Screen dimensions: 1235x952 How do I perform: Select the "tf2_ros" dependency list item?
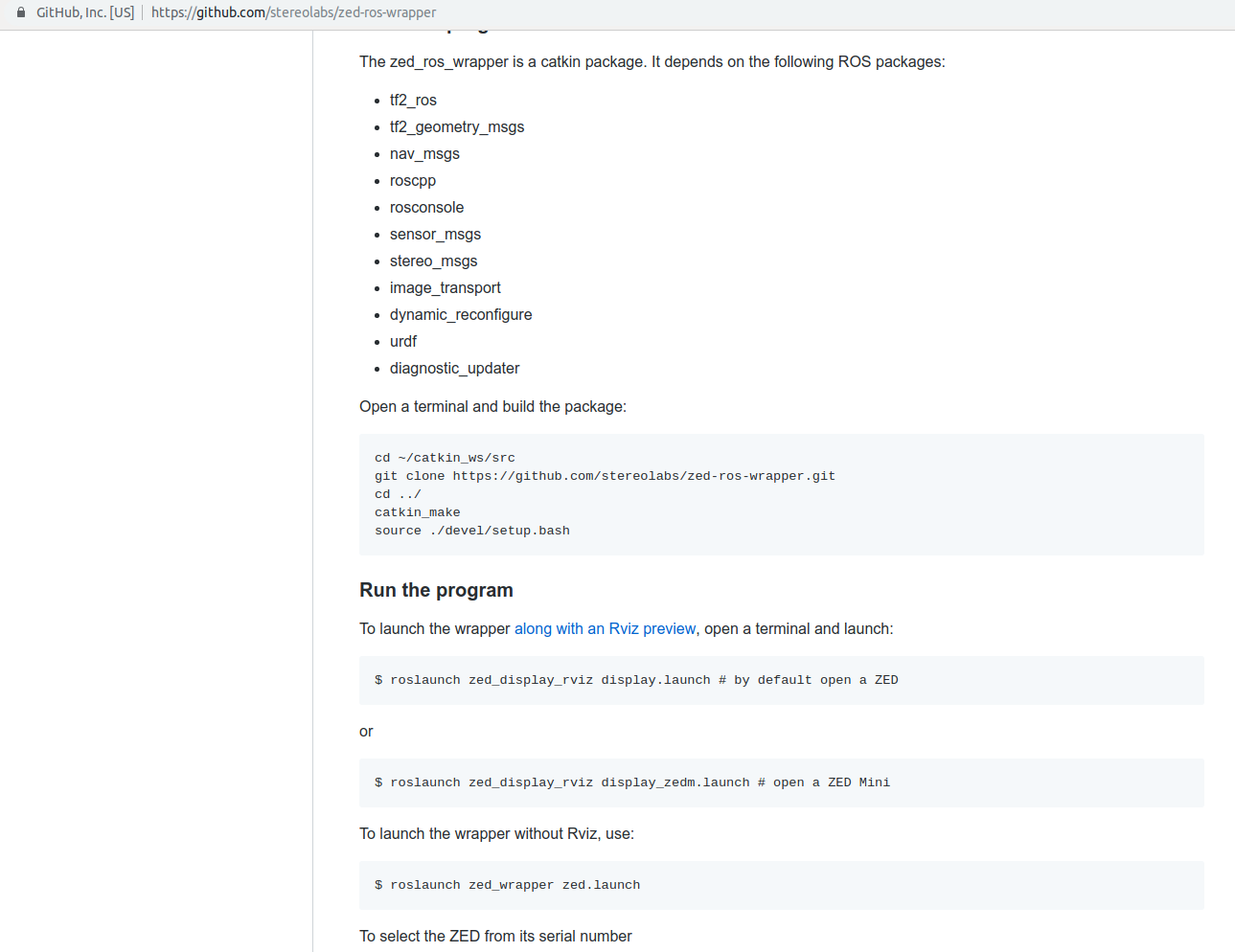[x=413, y=100]
